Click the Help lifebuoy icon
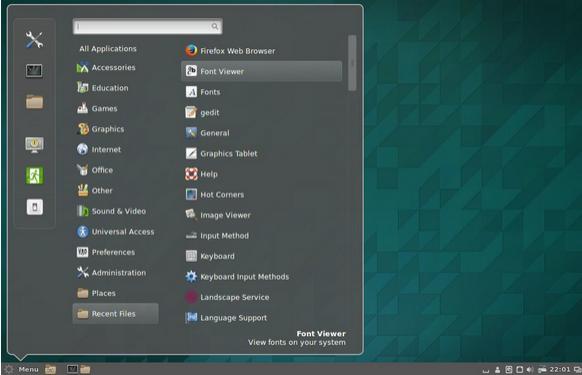The height and width of the screenshot is (375, 582). [x=191, y=174]
